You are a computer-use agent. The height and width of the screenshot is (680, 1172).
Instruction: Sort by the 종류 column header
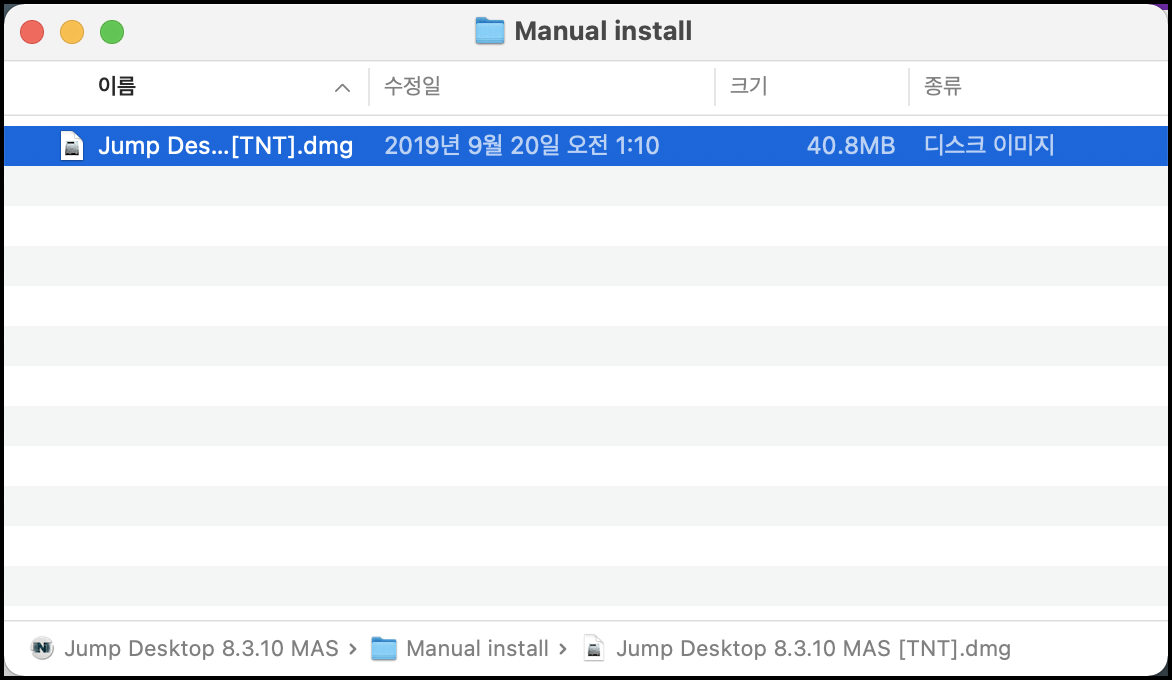point(943,87)
